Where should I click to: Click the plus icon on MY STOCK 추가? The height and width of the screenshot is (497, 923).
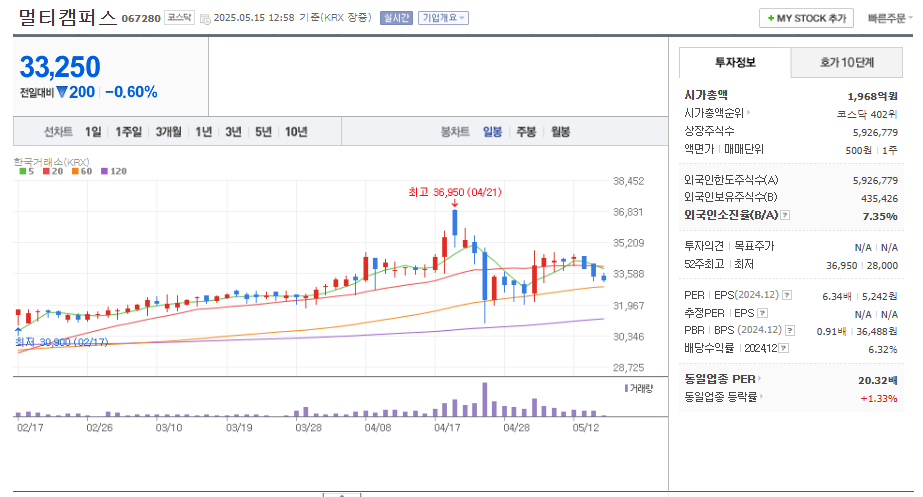point(771,19)
